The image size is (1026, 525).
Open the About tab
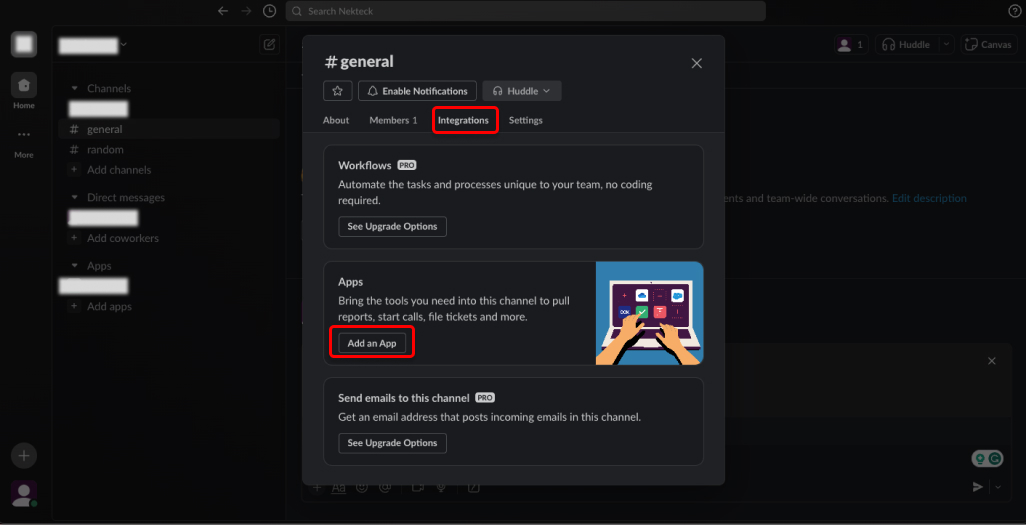(x=336, y=120)
